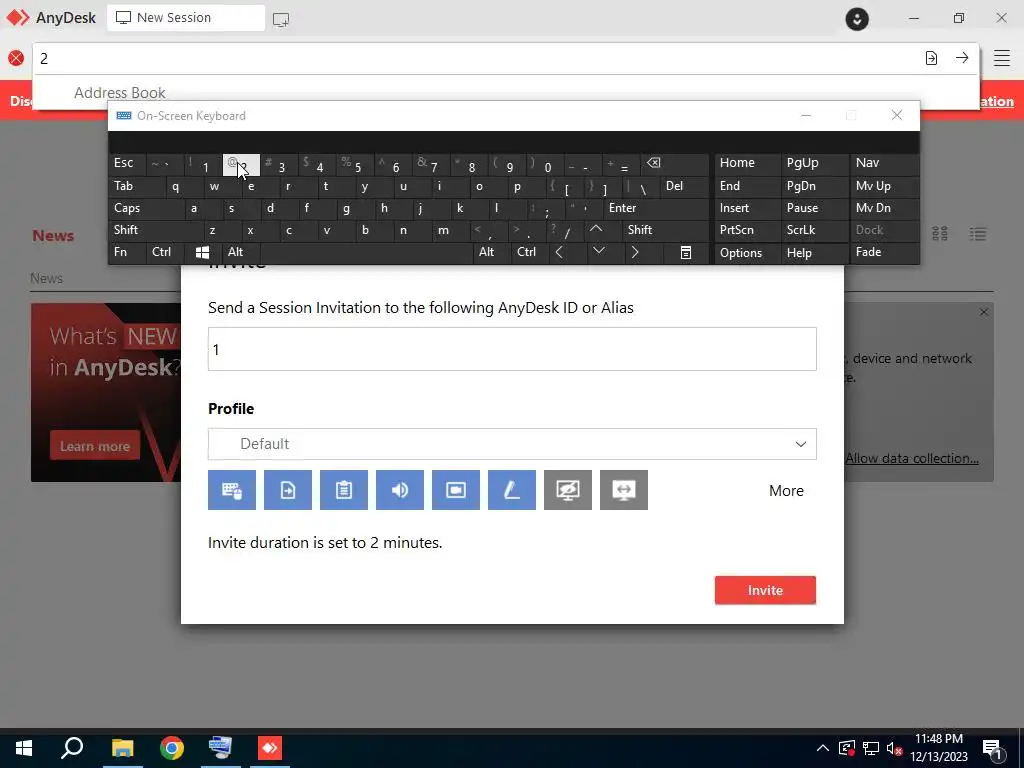The width and height of the screenshot is (1024, 768).
Task: Click Learn more on What's NEW banner
Action: [x=95, y=446]
